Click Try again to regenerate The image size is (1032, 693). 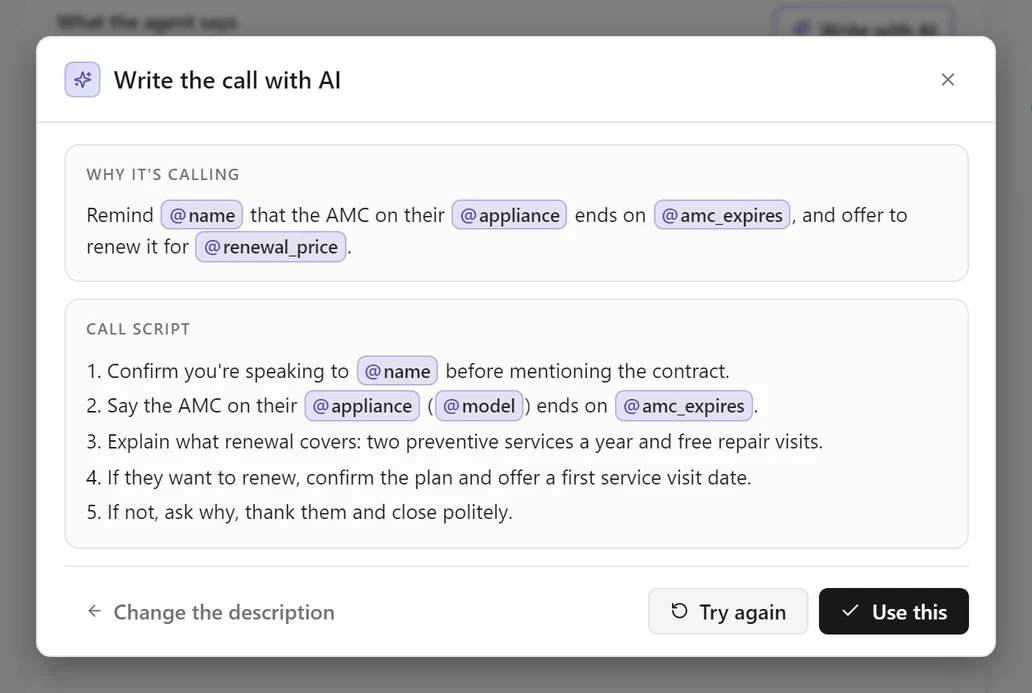[728, 611]
